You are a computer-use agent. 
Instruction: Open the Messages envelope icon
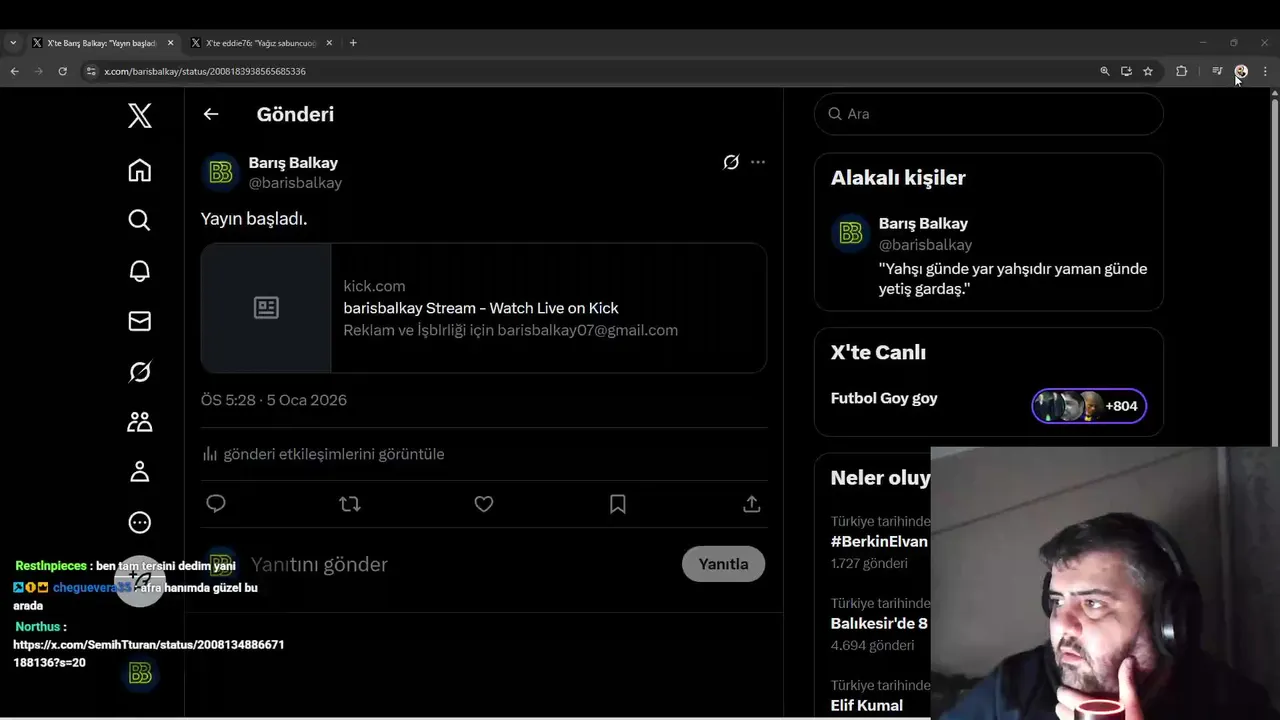140,321
